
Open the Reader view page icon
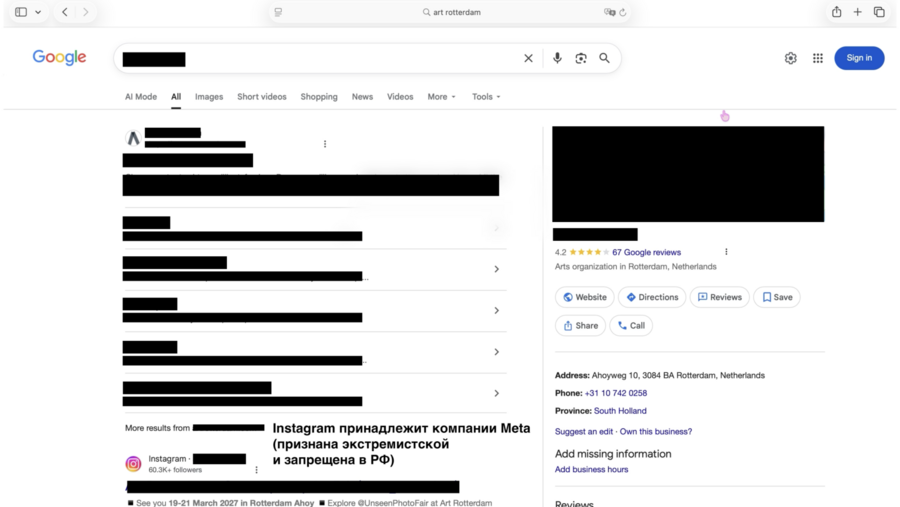(278, 12)
